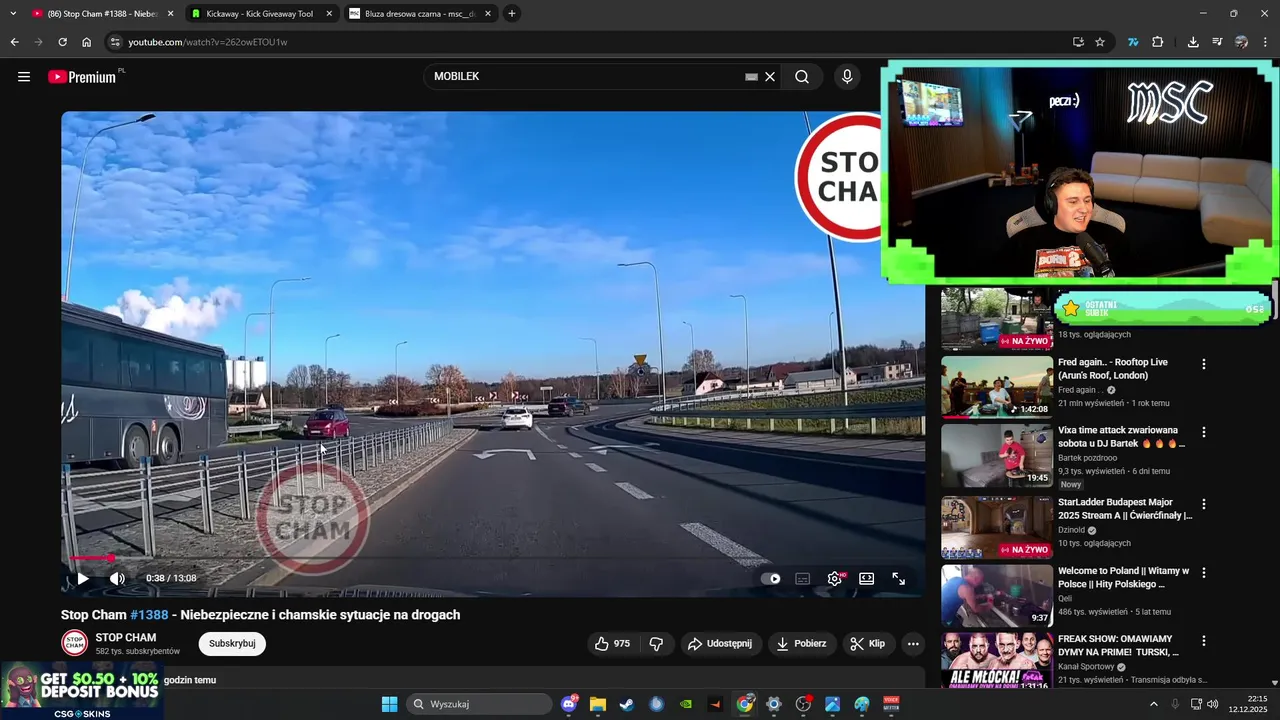Image resolution: width=1280 pixels, height=720 pixels.
Task: Clear the MOBILEK search text
Action: (770, 77)
